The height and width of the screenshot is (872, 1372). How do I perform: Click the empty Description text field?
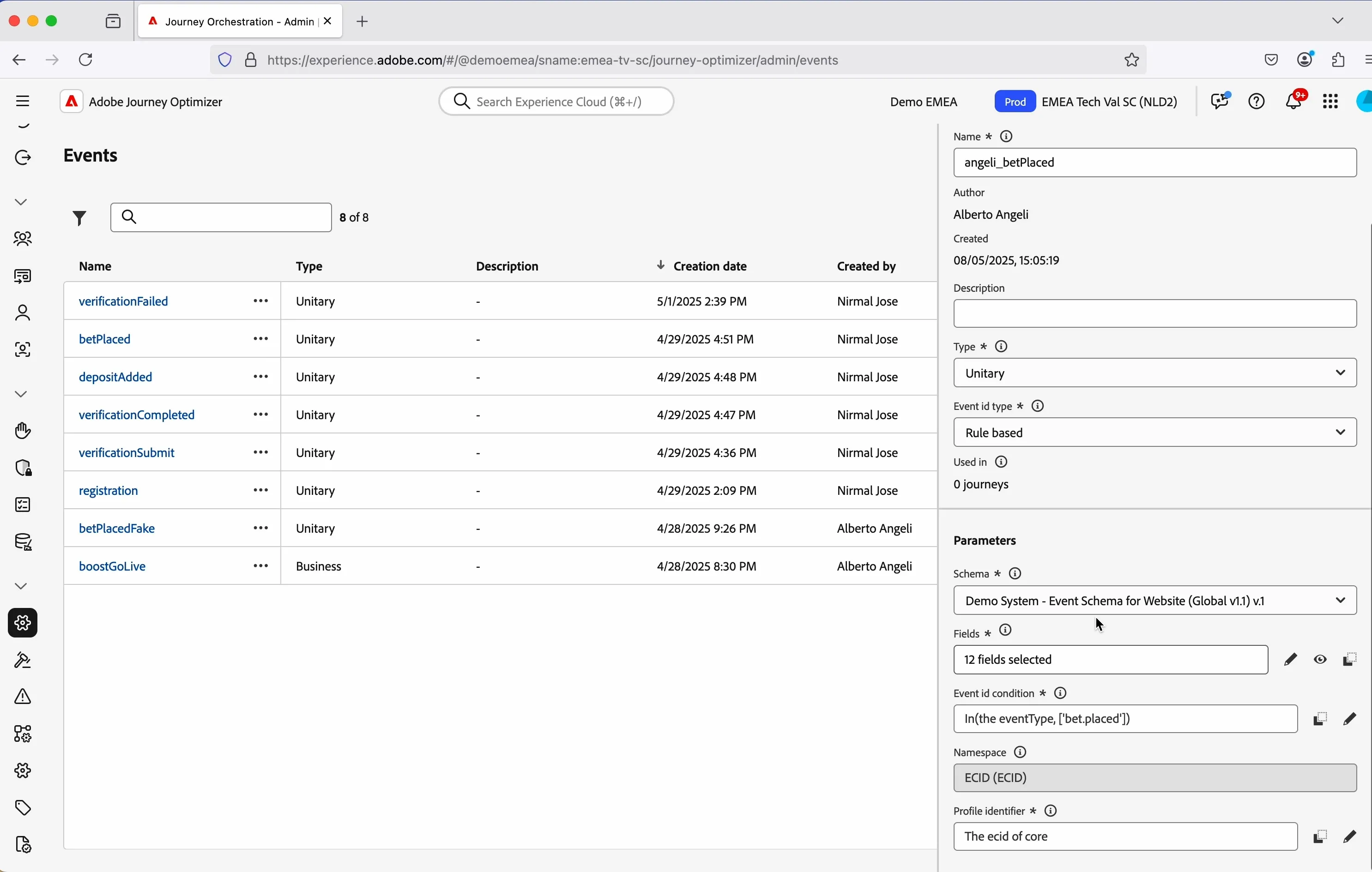(x=1155, y=314)
